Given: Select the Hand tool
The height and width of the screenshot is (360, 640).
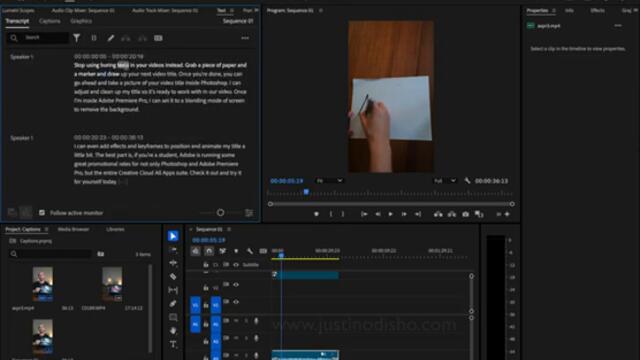Looking at the screenshot, I should click(173, 331).
